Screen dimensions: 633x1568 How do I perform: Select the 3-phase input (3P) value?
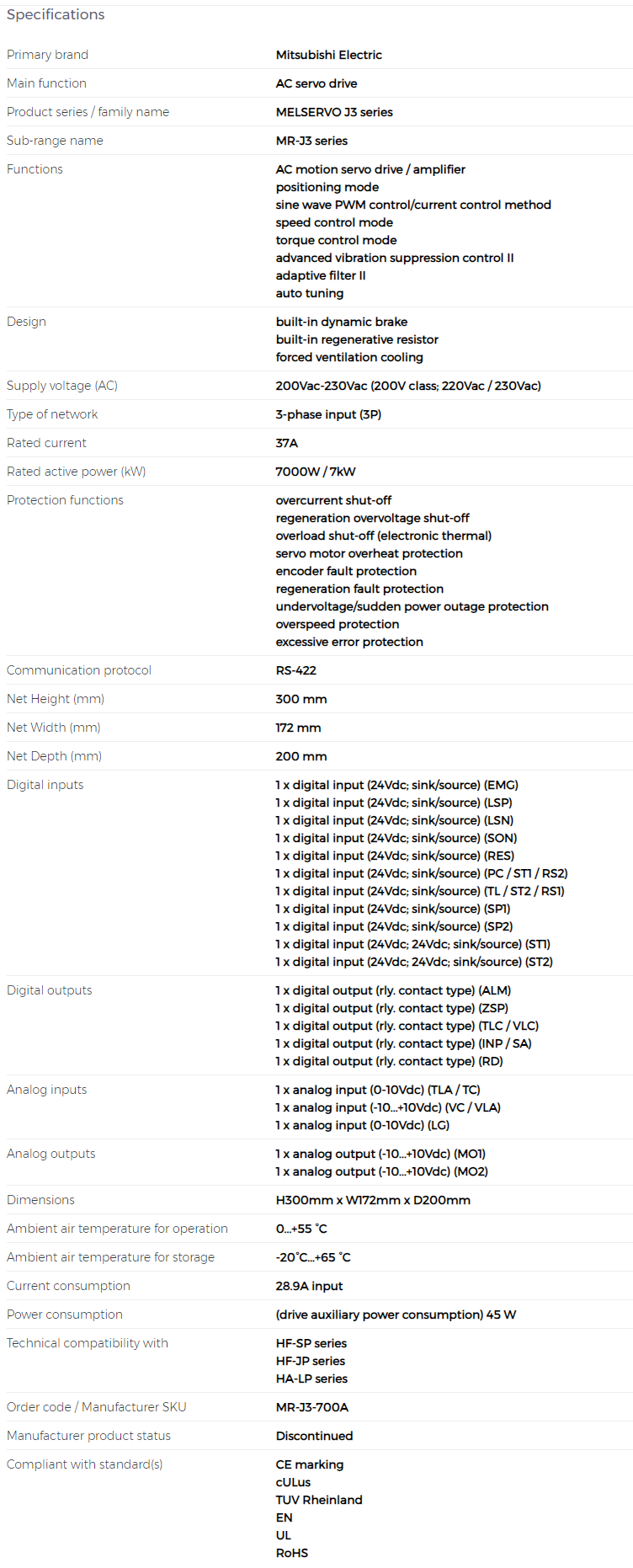coord(328,414)
